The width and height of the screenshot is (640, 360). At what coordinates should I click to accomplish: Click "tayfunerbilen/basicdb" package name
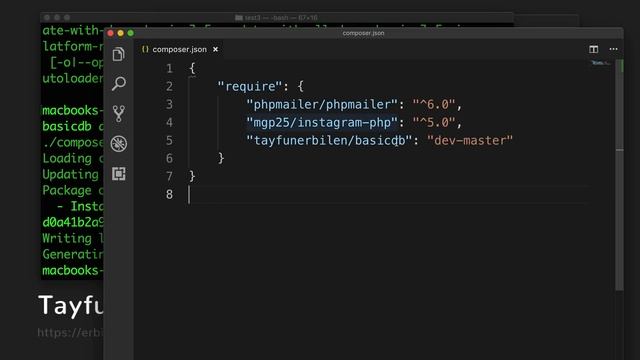[x=329, y=140]
